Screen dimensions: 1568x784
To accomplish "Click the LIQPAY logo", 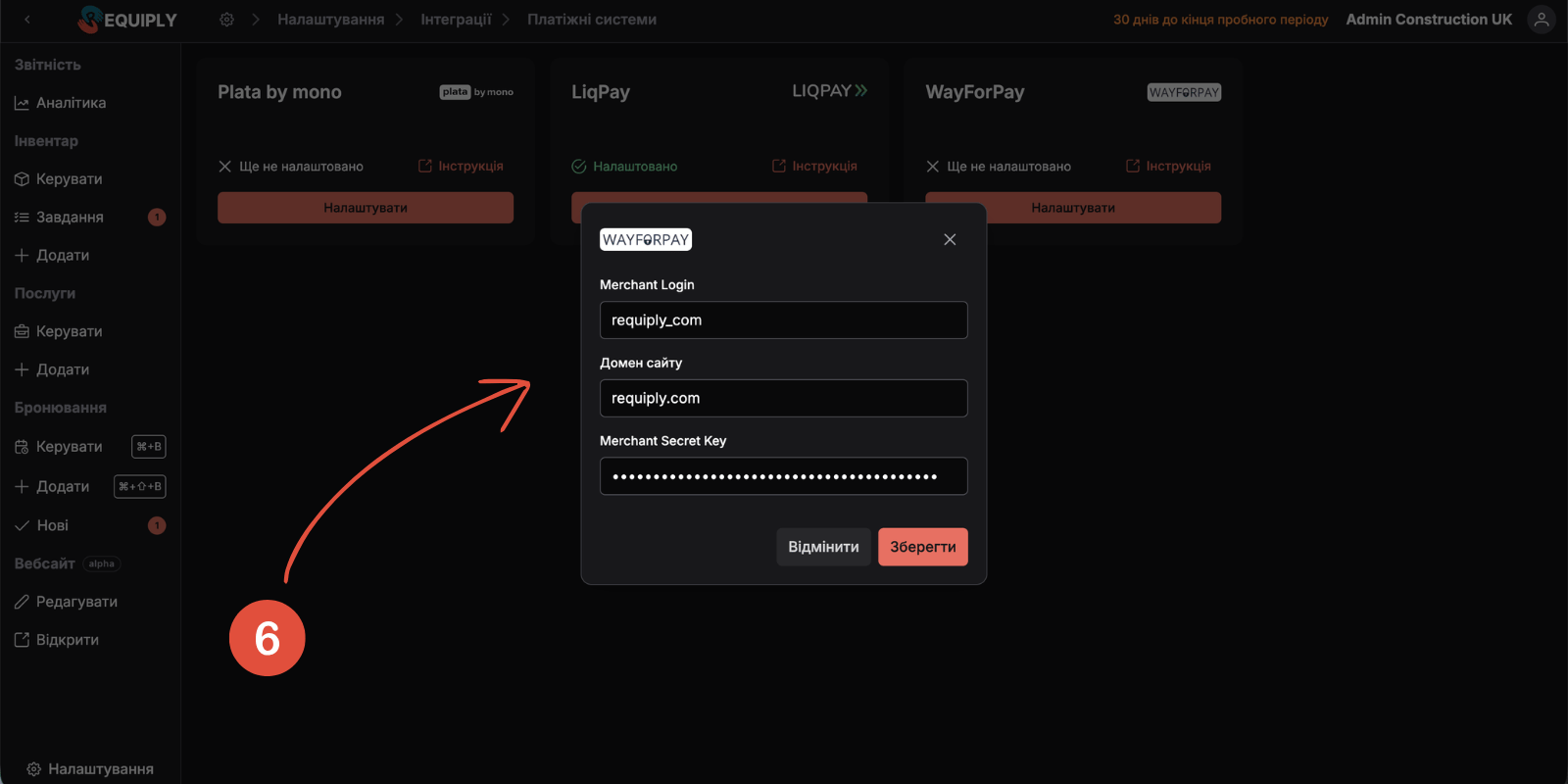I will [x=830, y=91].
